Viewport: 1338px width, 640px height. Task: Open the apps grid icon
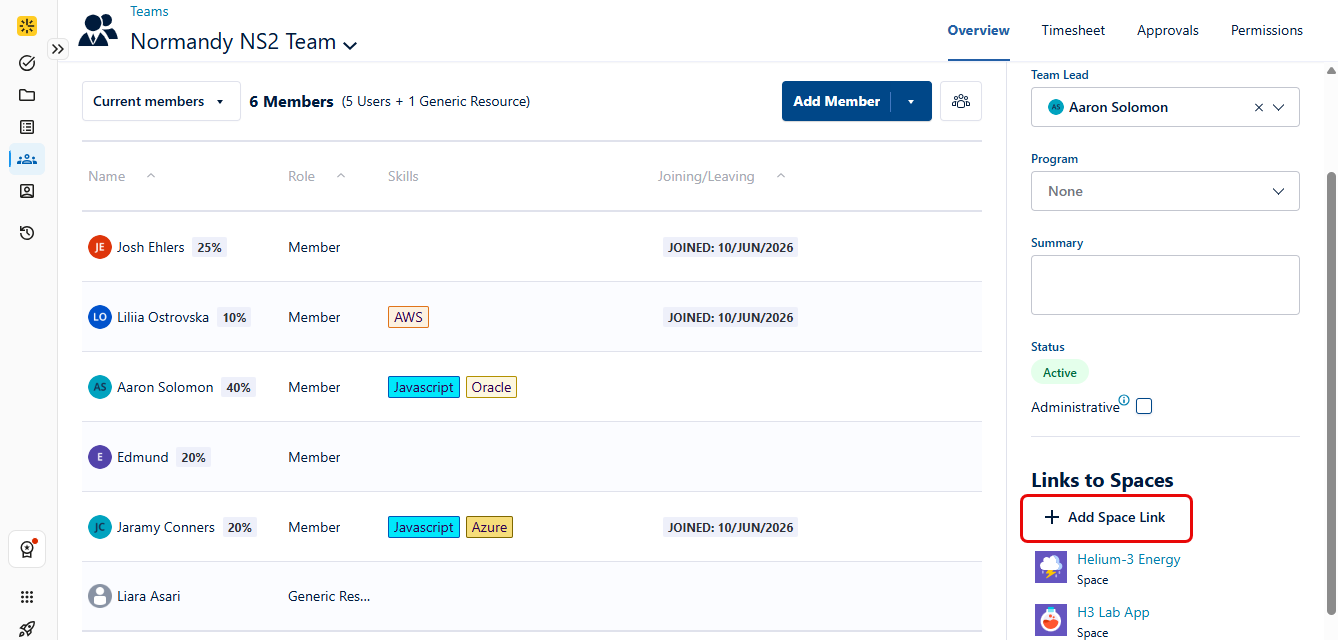click(x=27, y=597)
